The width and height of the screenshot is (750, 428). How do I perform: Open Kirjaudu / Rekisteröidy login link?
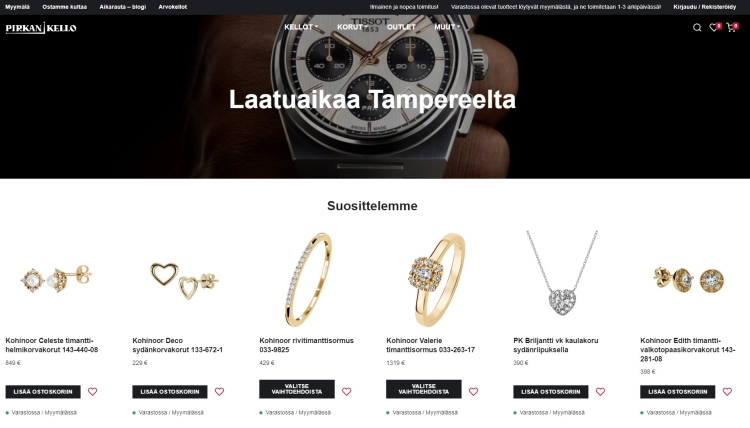(705, 7)
